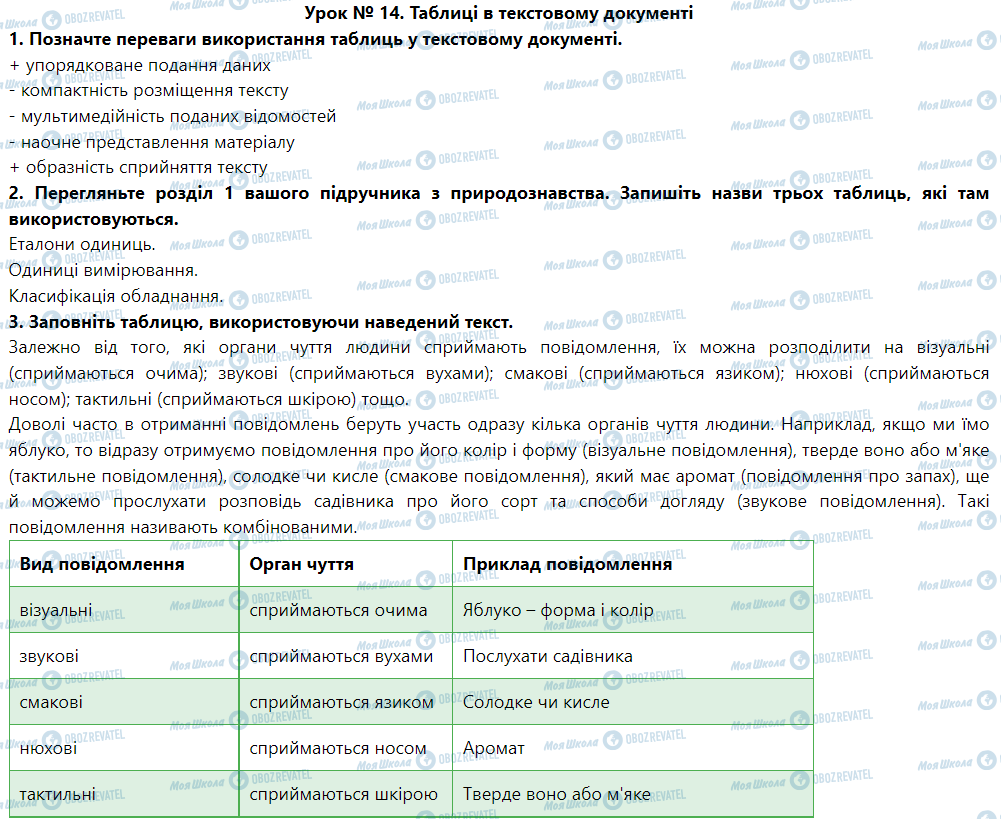This screenshot has width=1001, height=819.
Task: Click the 'Вид повідомлення' column header
Action: (102, 564)
